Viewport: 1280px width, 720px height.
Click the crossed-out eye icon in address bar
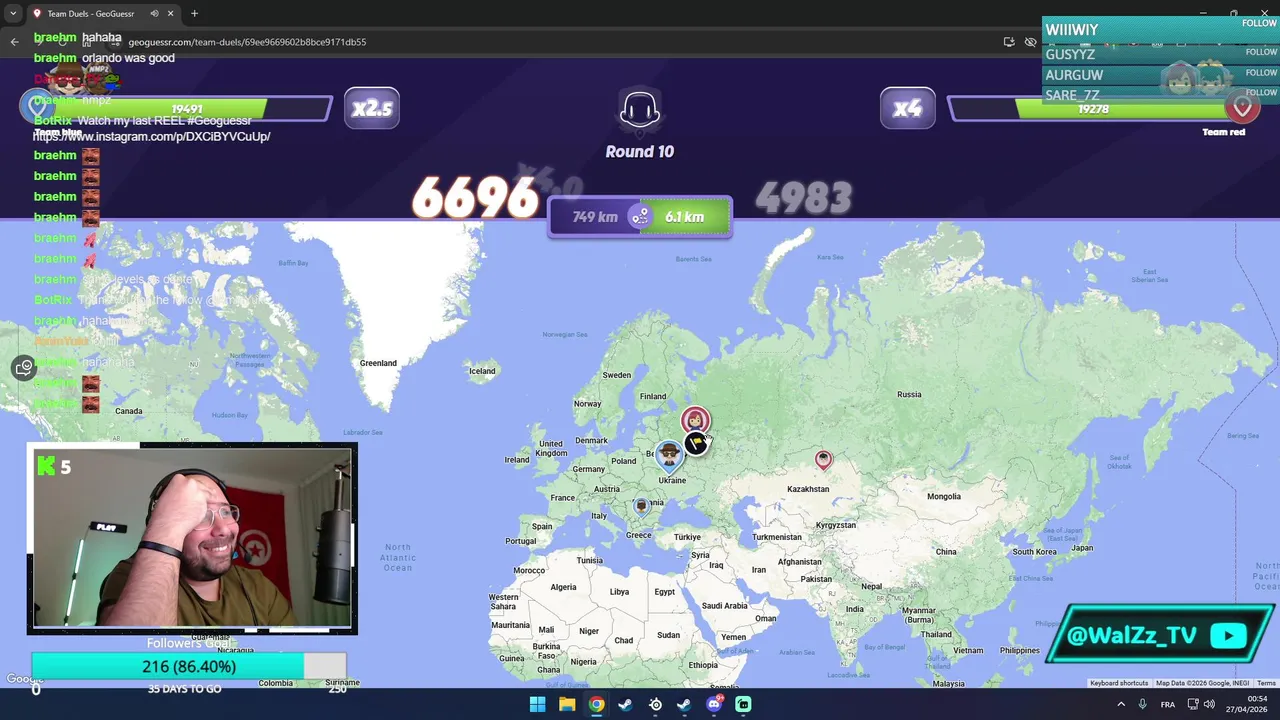click(1031, 42)
